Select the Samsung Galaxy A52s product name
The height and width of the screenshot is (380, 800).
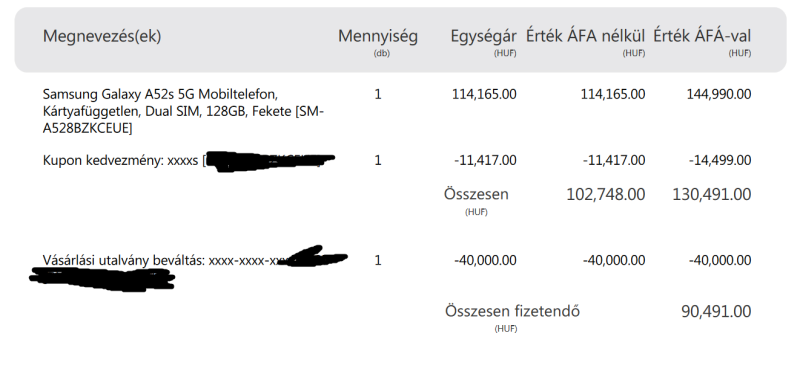coord(183,111)
